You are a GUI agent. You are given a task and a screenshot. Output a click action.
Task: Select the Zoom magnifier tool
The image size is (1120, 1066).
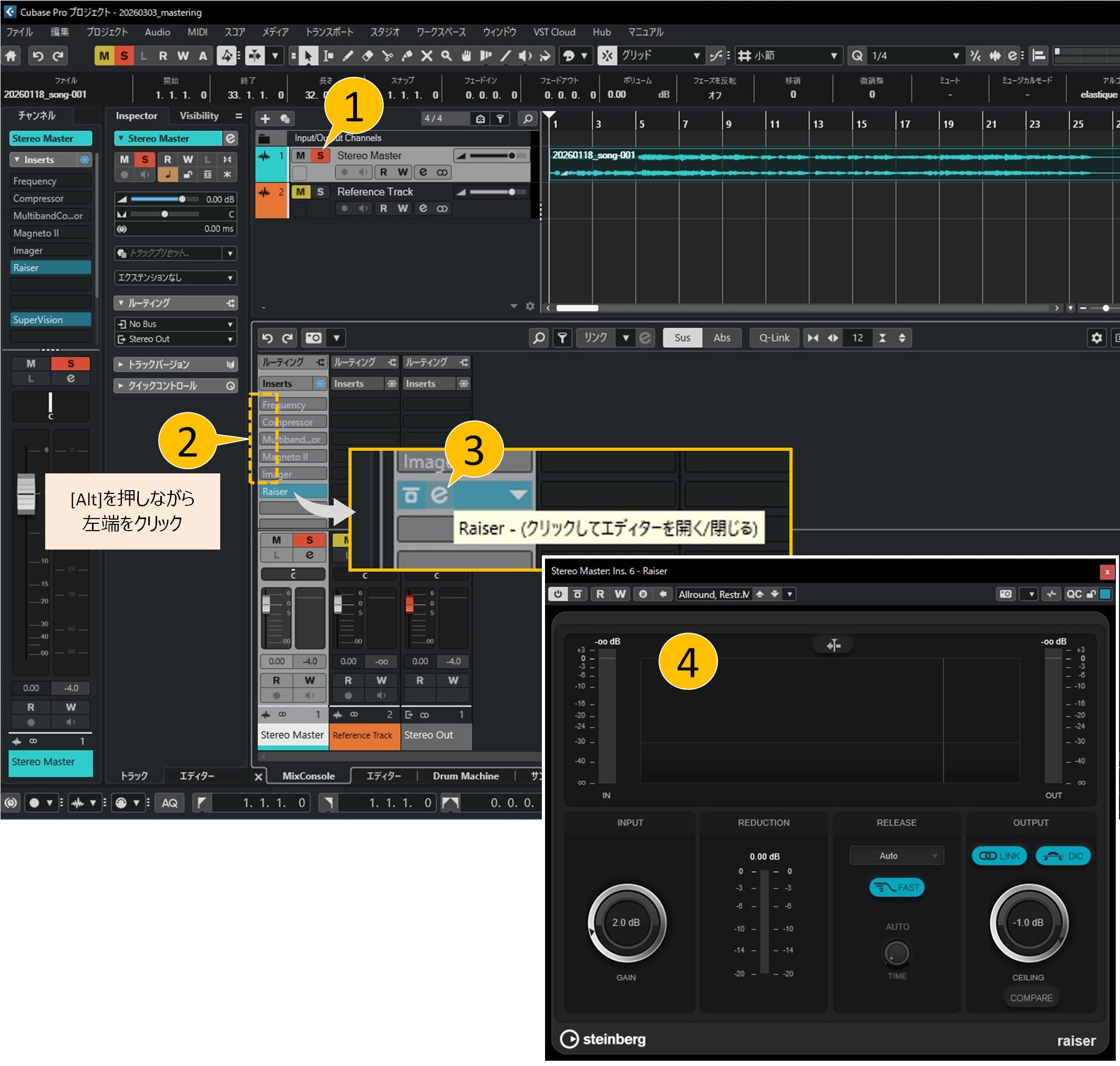coord(446,56)
